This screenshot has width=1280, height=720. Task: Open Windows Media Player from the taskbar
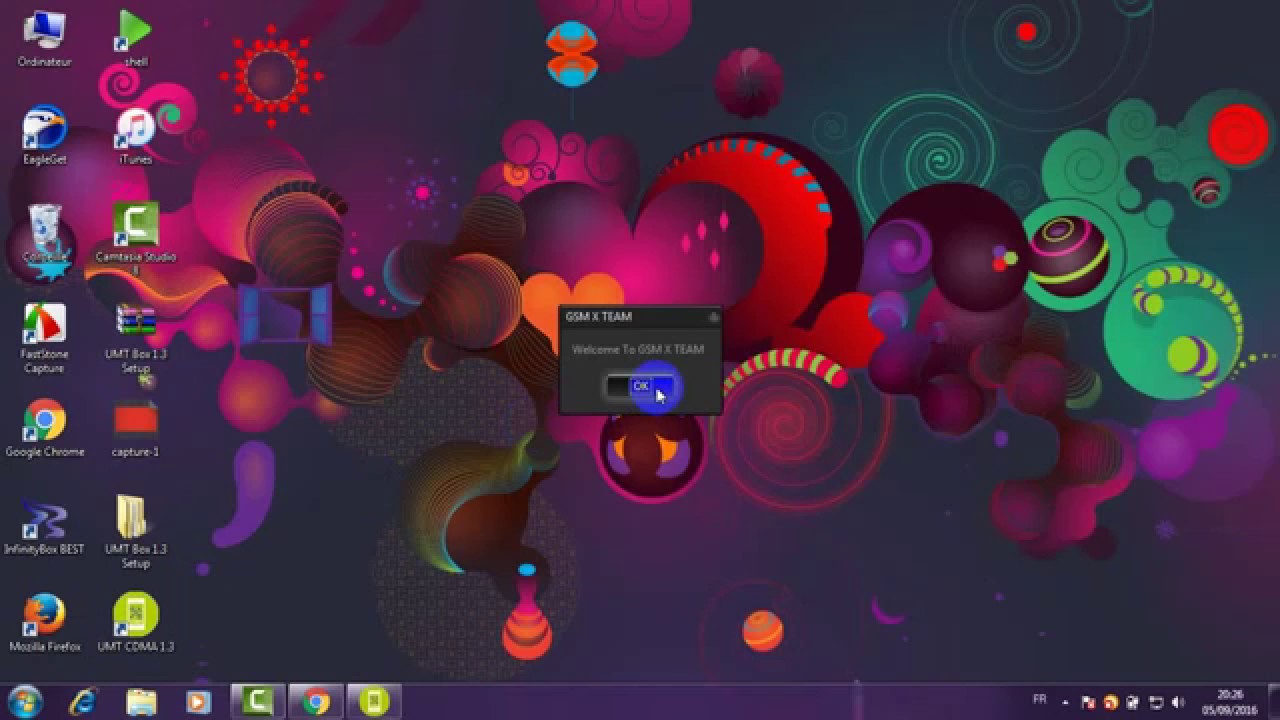click(x=198, y=702)
